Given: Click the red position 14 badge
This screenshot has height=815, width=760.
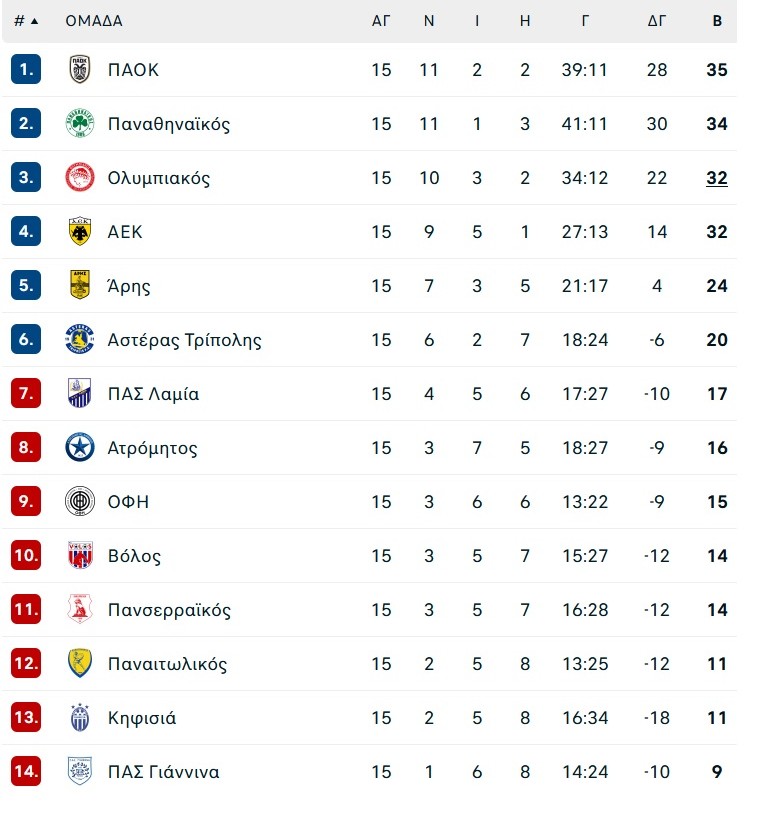Looking at the screenshot, I should 26,771.
